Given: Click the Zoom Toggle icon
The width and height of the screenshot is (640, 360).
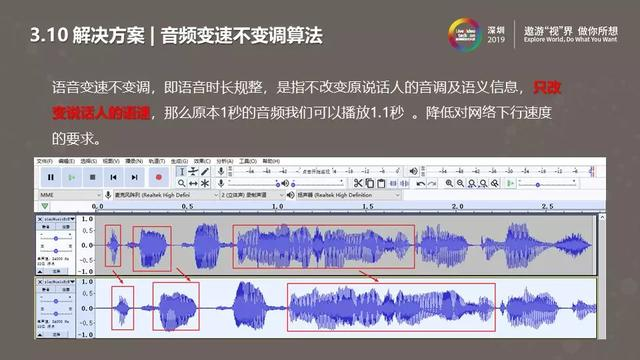Looking at the screenshot, I should coord(495,183).
